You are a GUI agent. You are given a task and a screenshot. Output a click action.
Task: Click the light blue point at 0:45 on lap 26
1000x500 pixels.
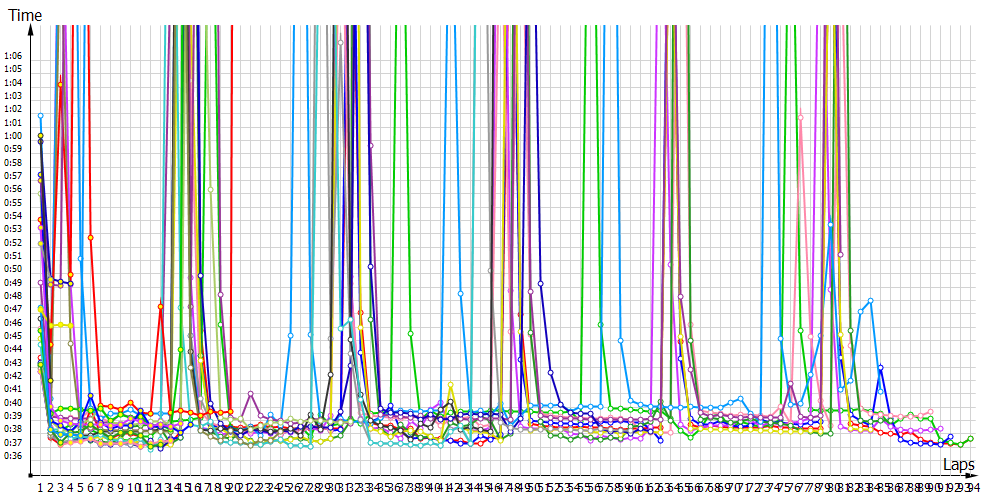click(x=290, y=335)
